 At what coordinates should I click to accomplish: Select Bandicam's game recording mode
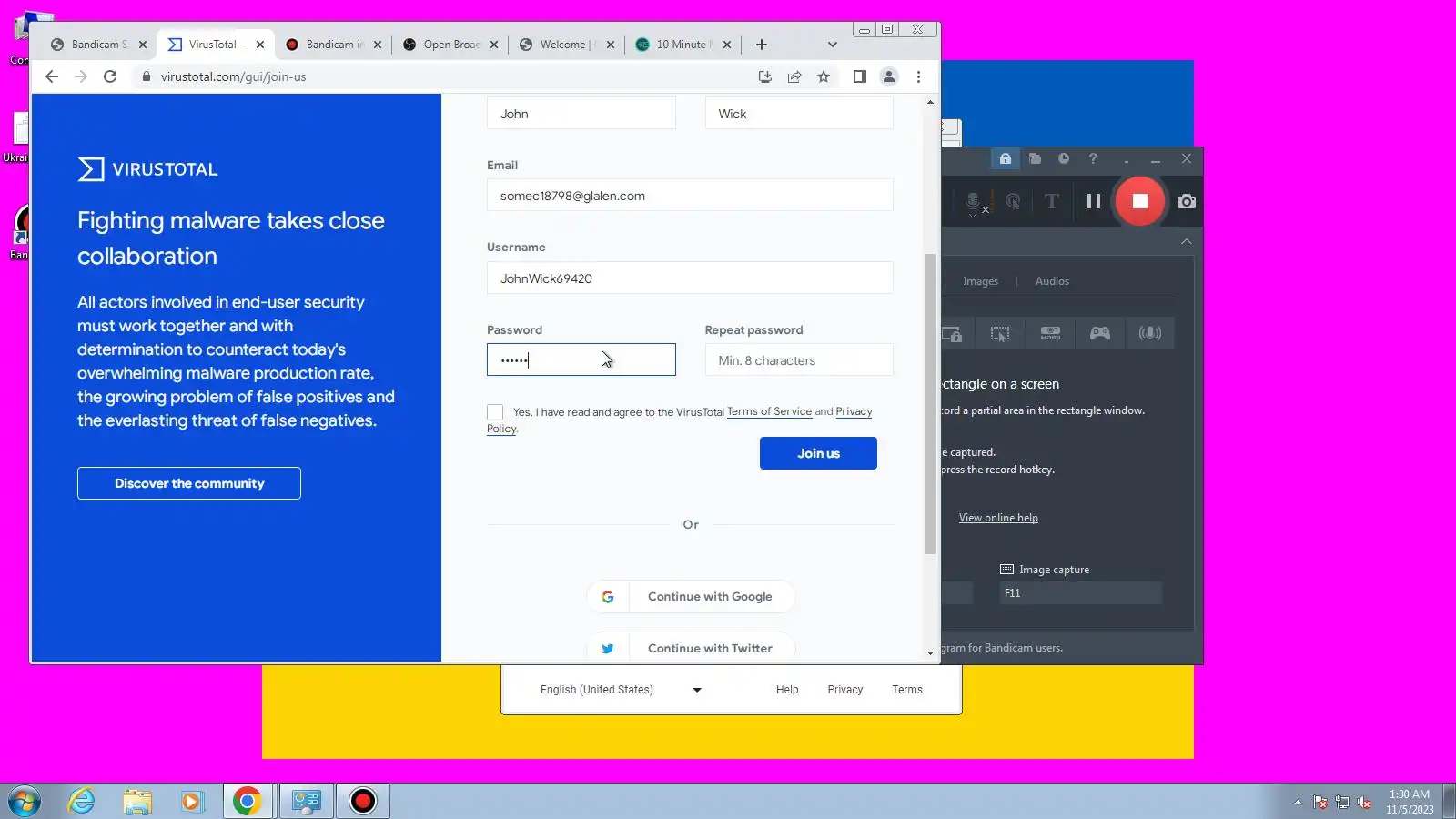click(x=1100, y=333)
